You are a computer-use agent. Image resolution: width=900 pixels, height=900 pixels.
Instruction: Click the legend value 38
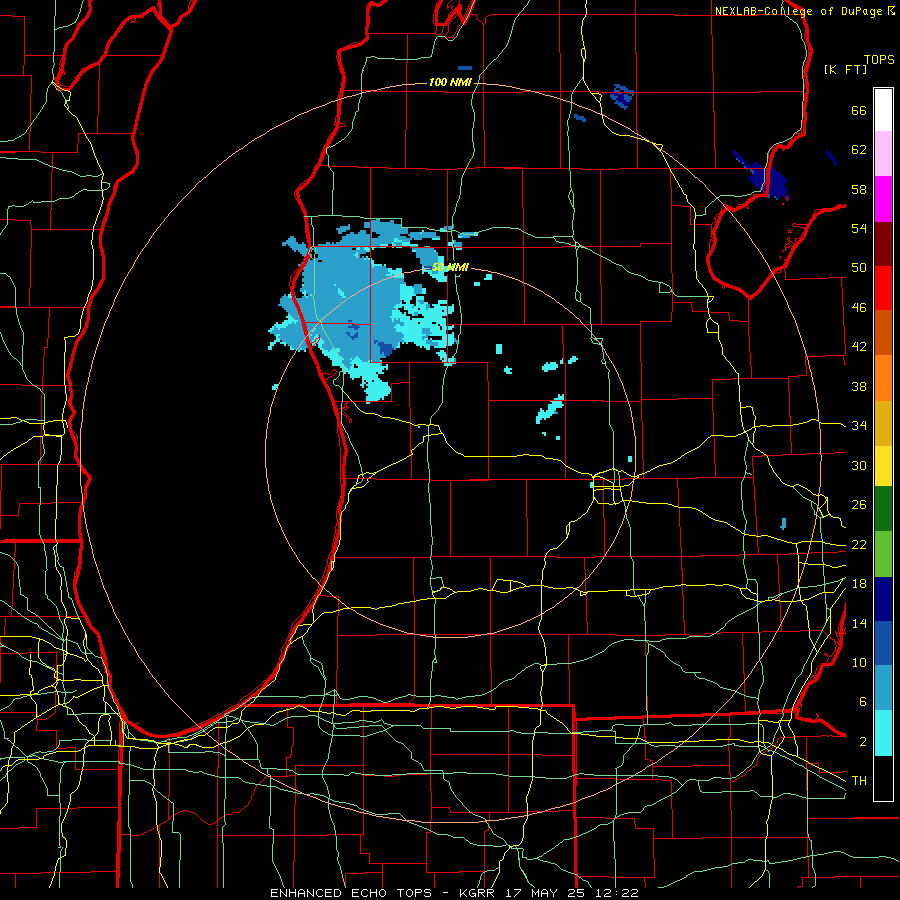[x=859, y=386]
